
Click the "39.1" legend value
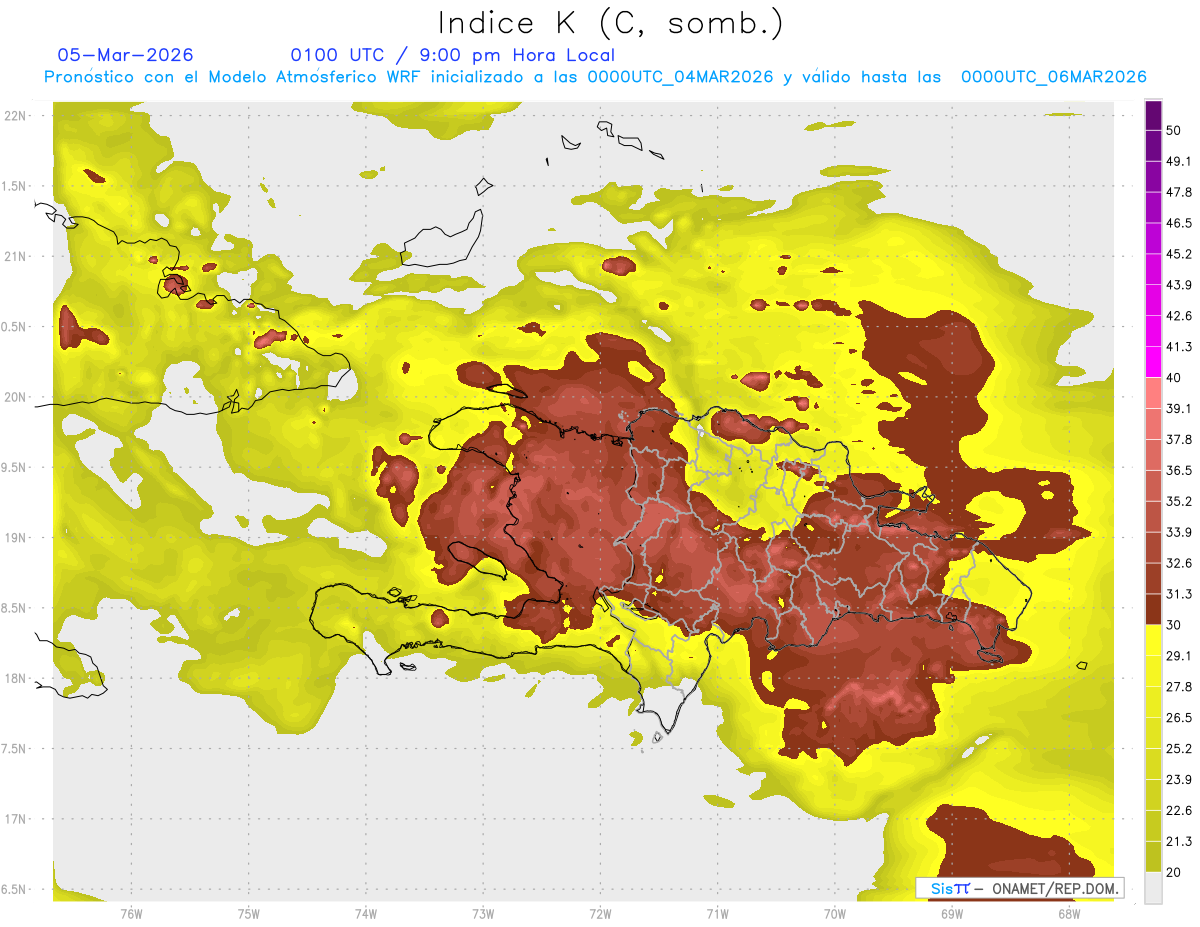pyautogui.click(x=1179, y=408)
